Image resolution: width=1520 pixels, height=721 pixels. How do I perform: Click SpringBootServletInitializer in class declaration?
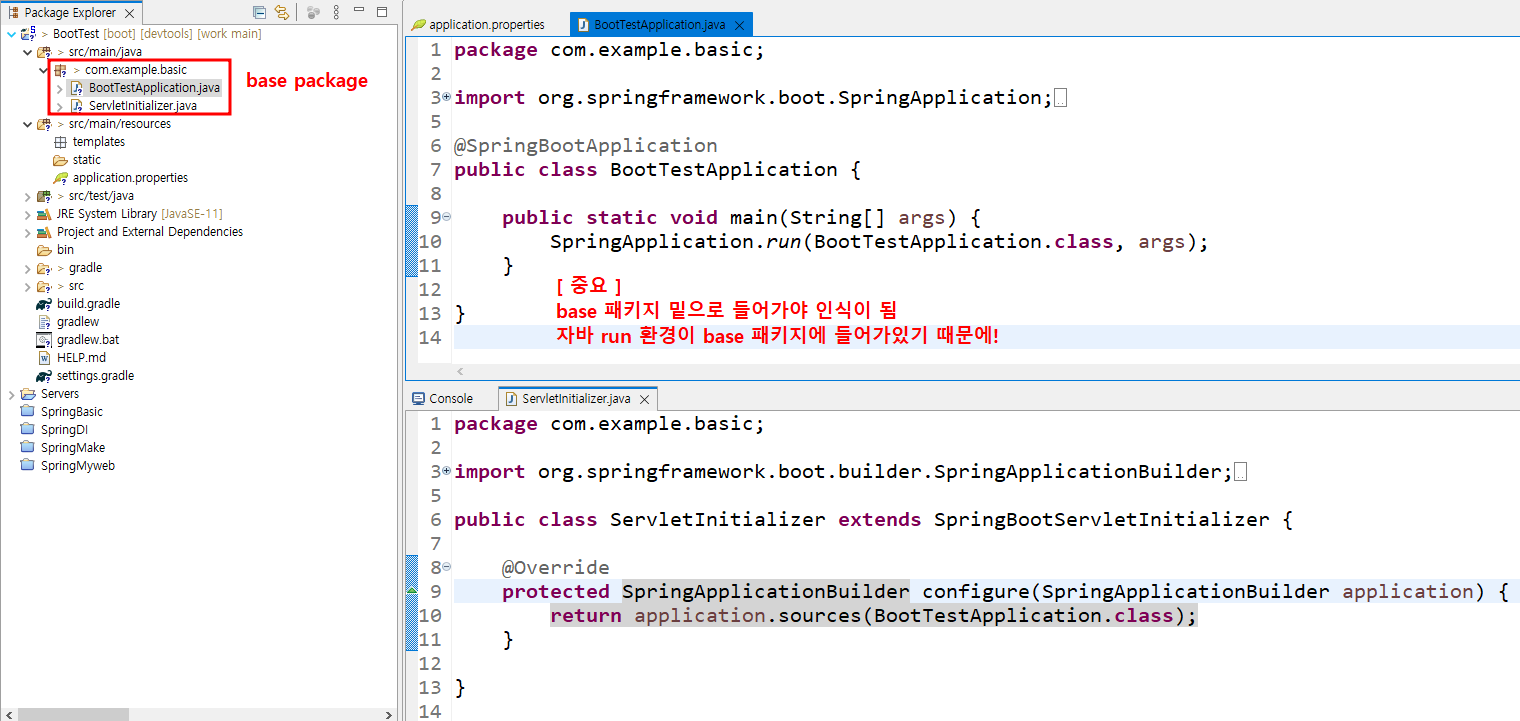pos(1102,519)
